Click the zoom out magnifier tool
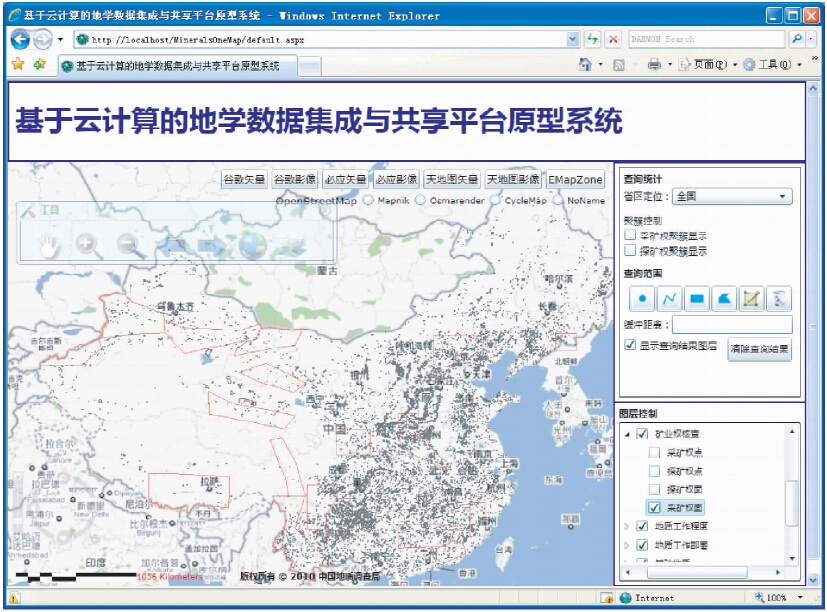Image resolution: width=827 pixels, height=612 pixels. [126, 242]
